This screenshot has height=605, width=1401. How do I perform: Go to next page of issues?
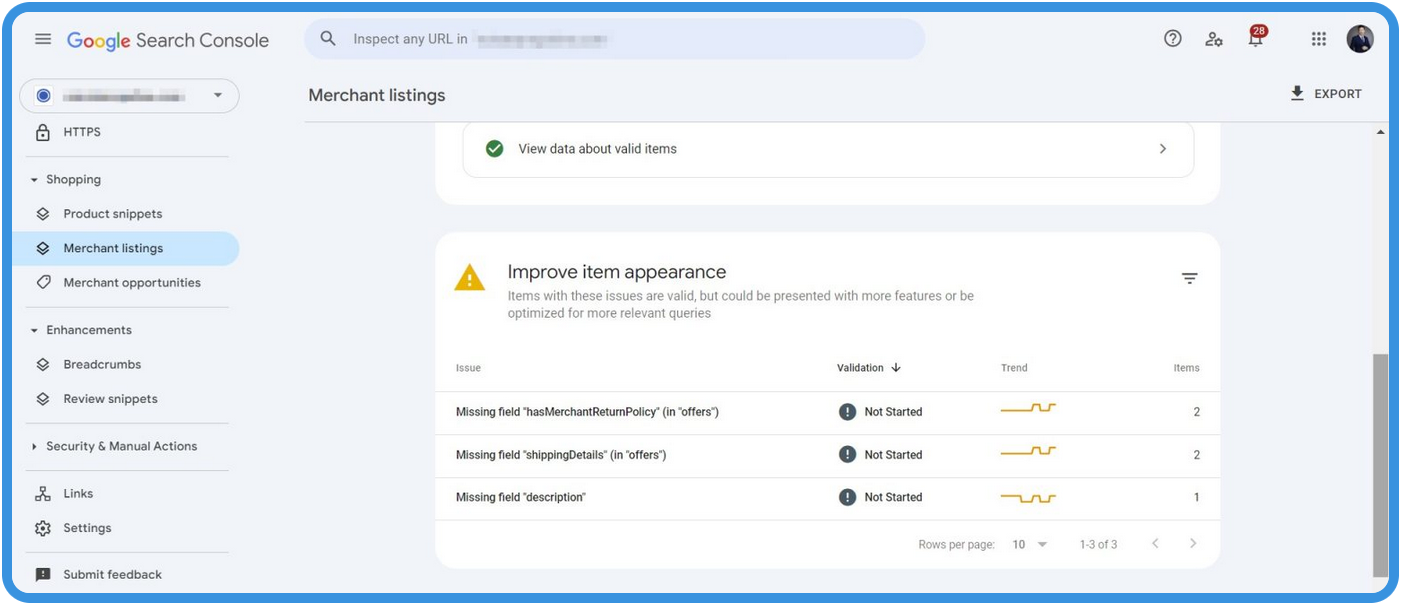point(1192,543)
